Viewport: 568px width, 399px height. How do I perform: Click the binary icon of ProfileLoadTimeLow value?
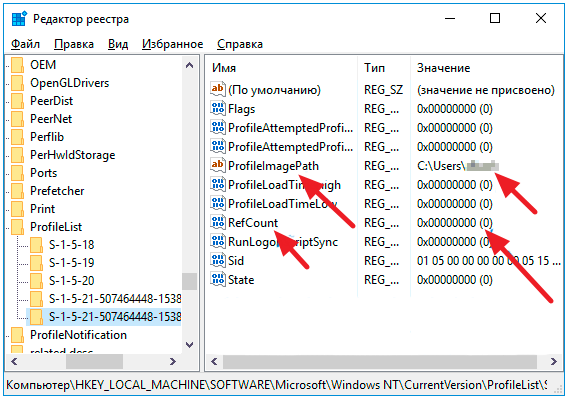click(218, 203)
